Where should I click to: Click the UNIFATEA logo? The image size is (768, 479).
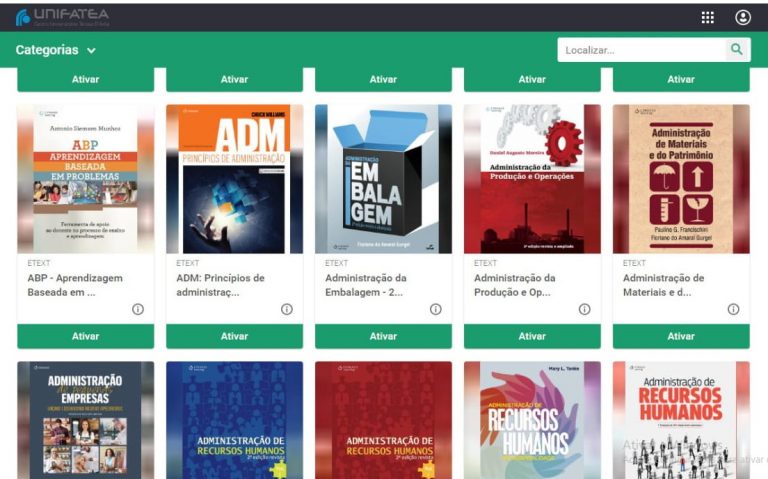(62, 17)
